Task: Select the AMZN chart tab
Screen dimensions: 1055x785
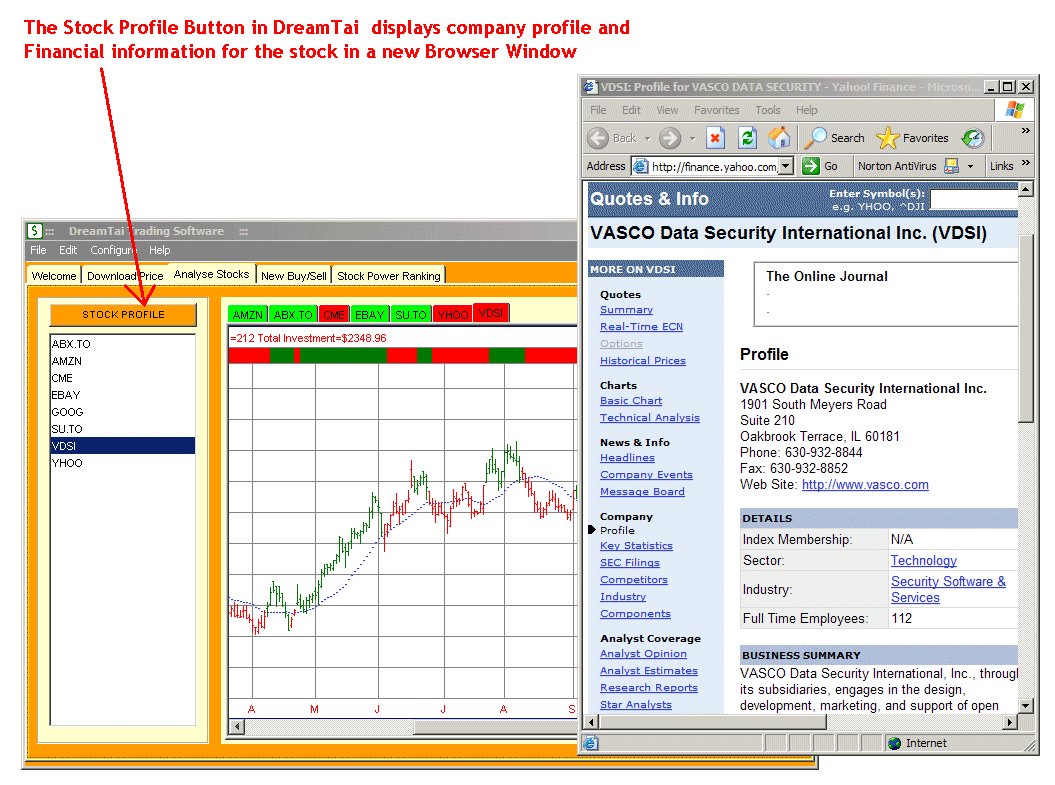Action: pos(248,315)
